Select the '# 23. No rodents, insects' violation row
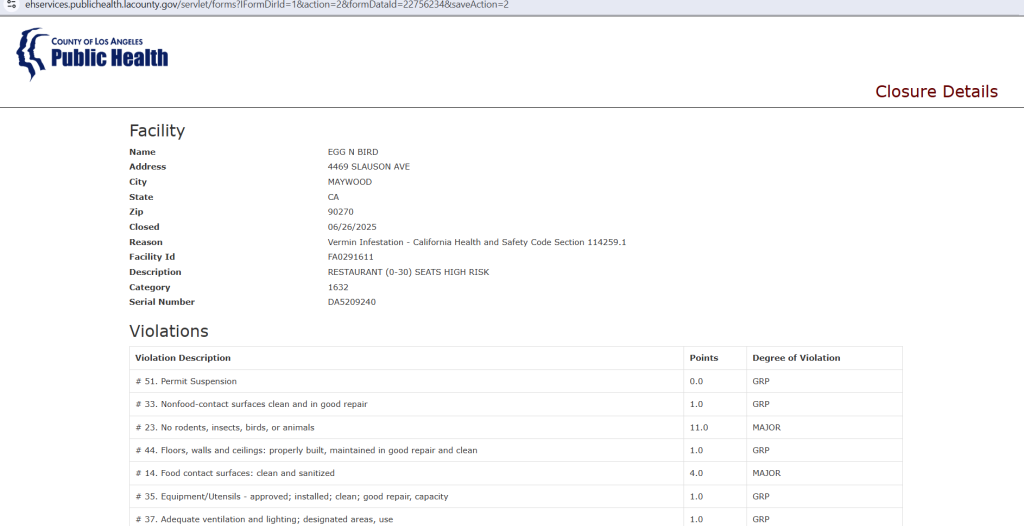This screenshot has height=526, width=1024. 516,427
